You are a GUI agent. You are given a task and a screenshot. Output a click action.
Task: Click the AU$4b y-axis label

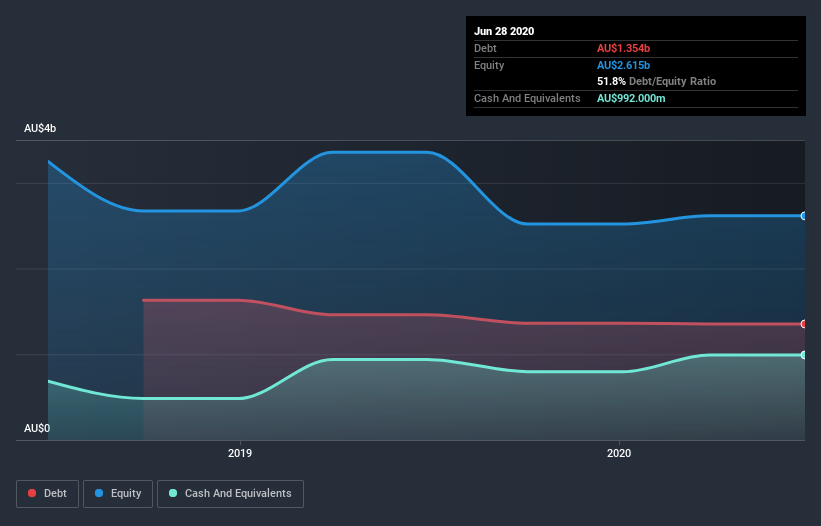point(40,128)
